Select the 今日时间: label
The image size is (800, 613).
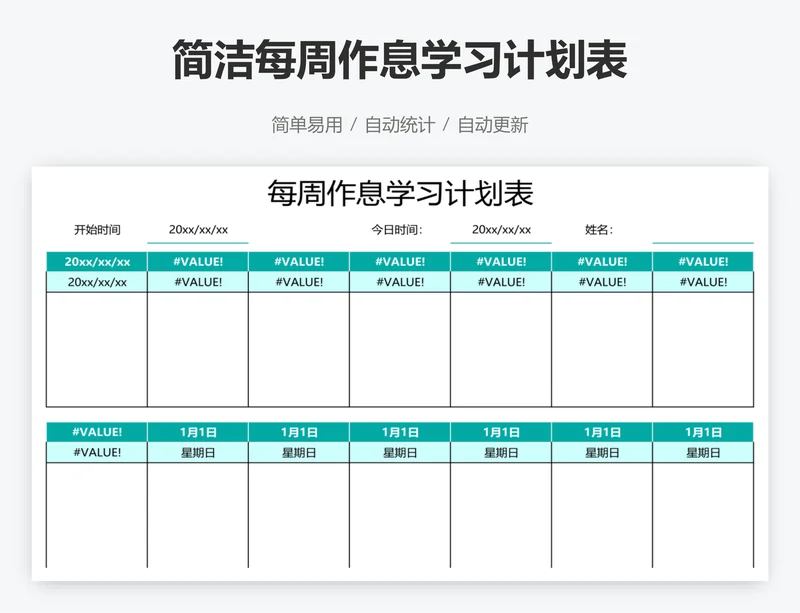tap(396, 230)
